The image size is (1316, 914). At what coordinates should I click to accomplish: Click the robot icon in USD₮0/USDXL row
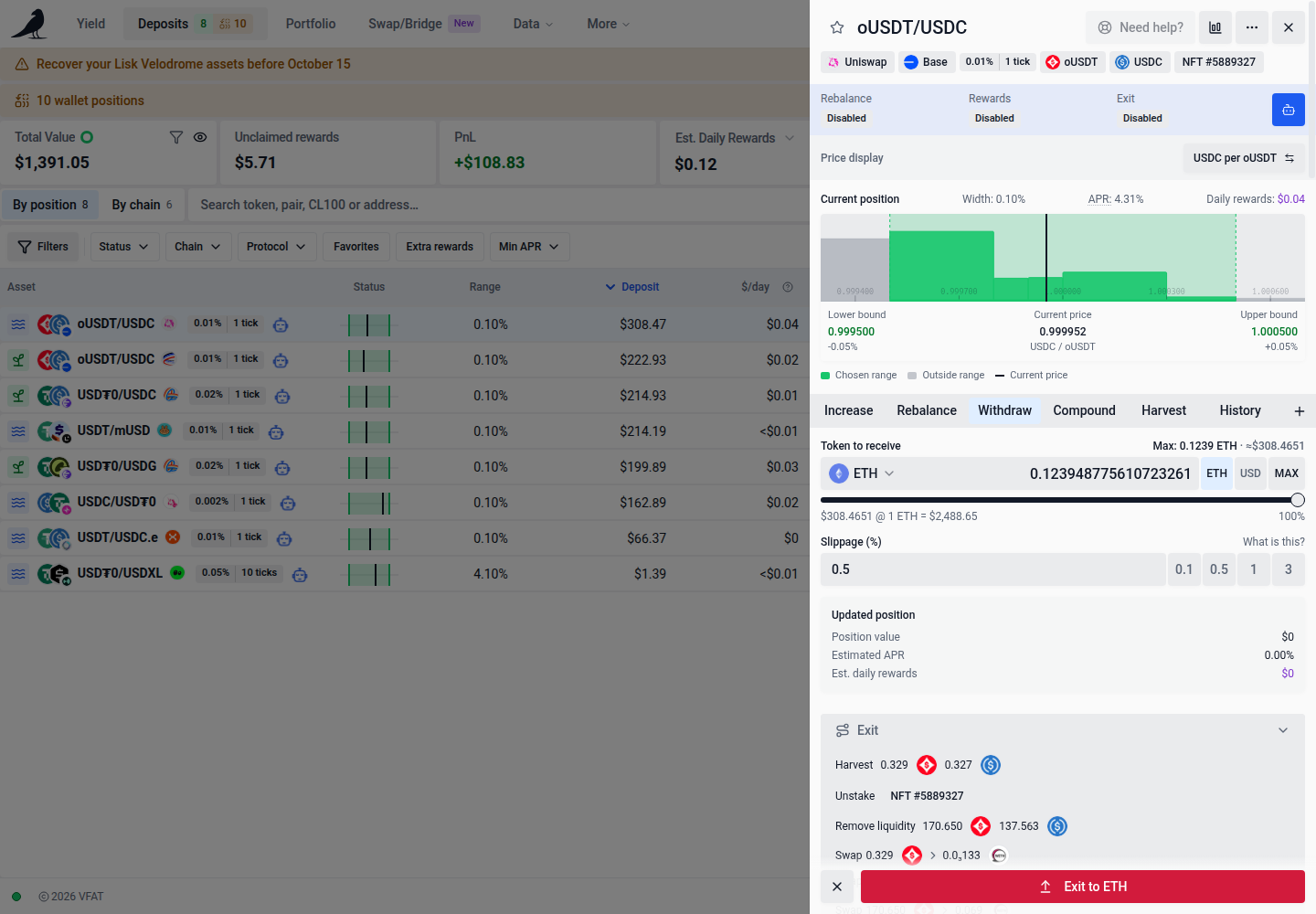[x=300, y=574]
